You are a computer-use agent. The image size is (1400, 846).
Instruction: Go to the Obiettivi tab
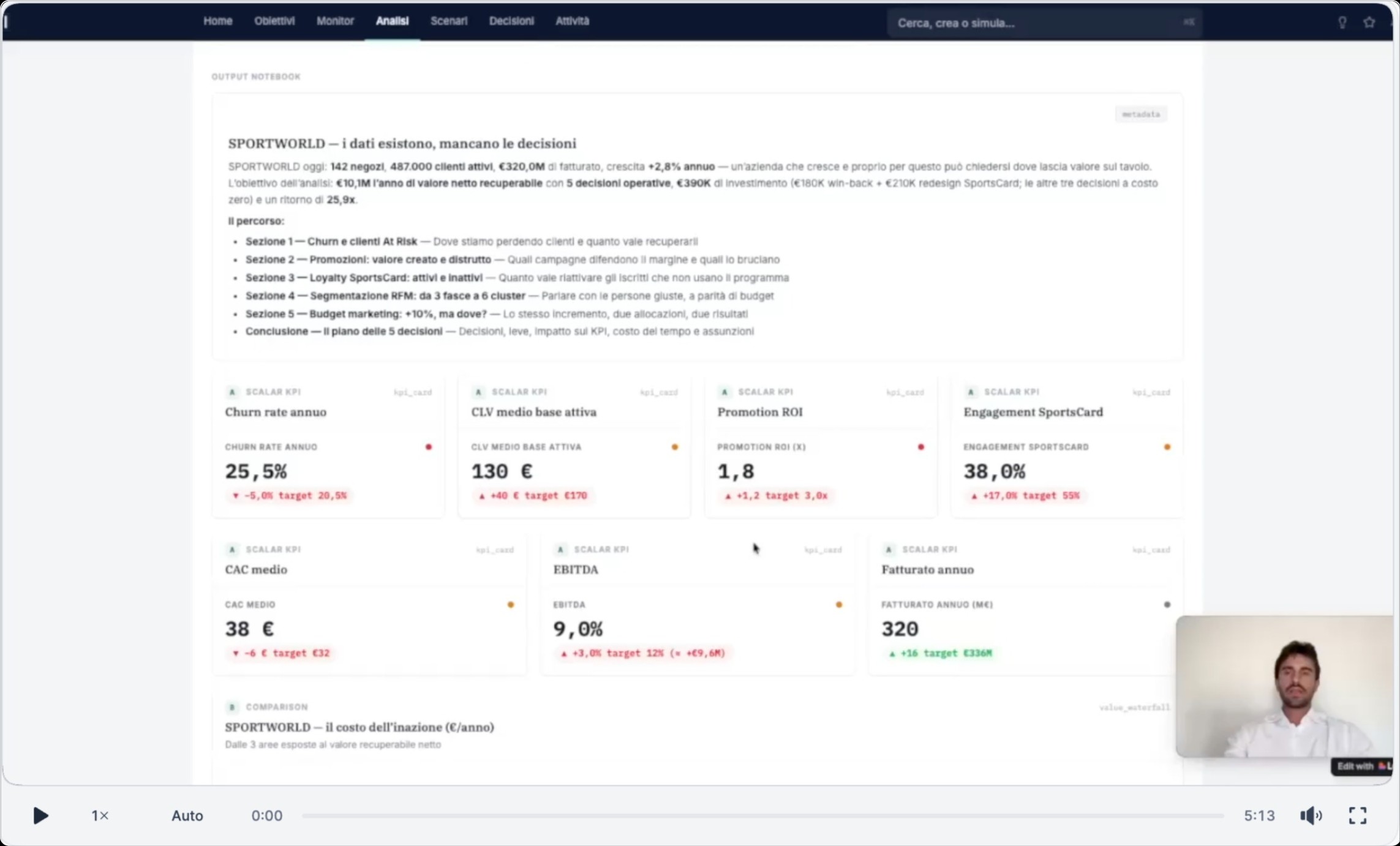[274, 21]
